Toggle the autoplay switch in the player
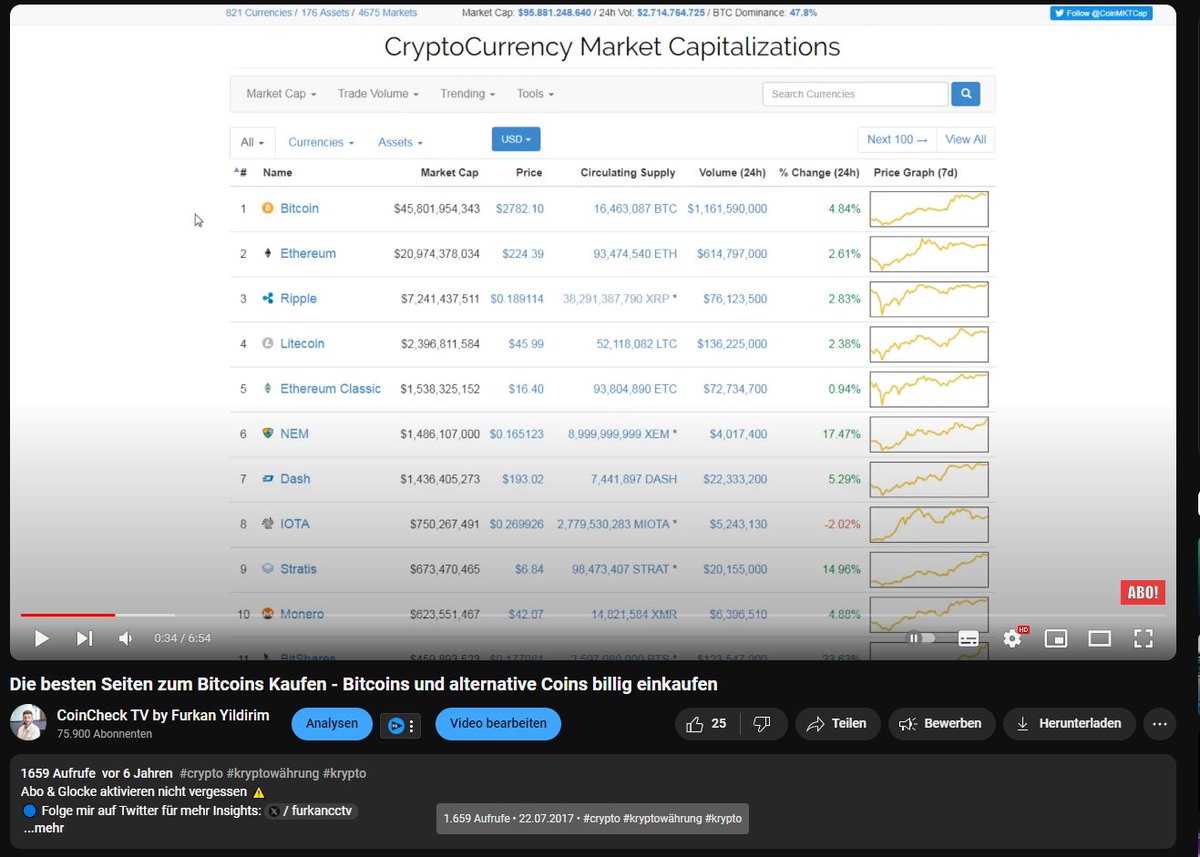 click(x=922, y=638)
